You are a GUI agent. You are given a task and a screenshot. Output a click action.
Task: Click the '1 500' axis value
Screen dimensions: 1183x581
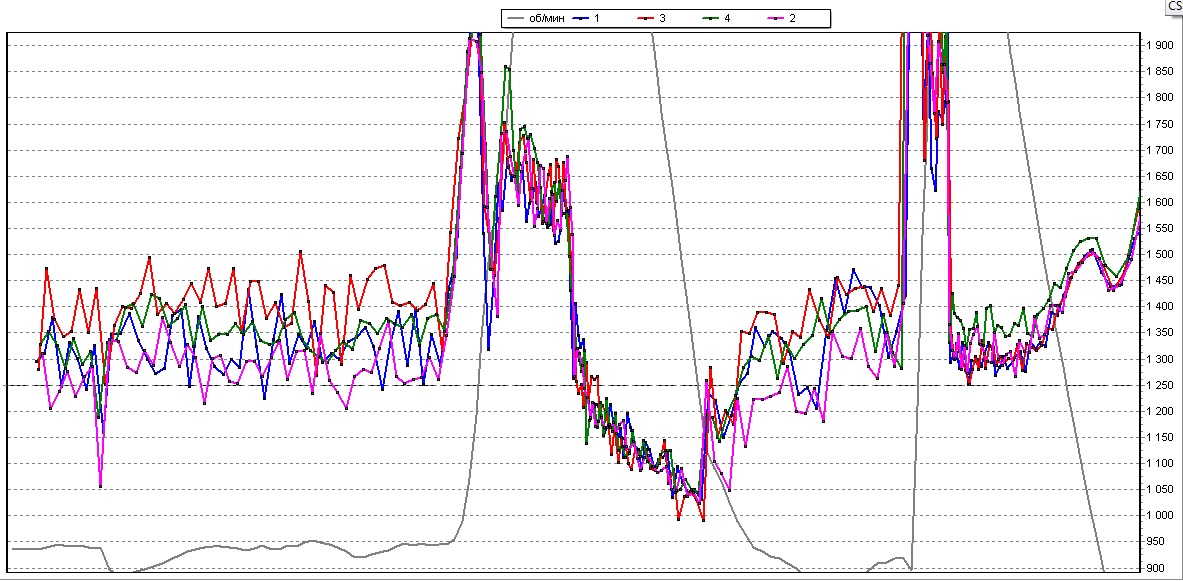[x=1159, y=254]
